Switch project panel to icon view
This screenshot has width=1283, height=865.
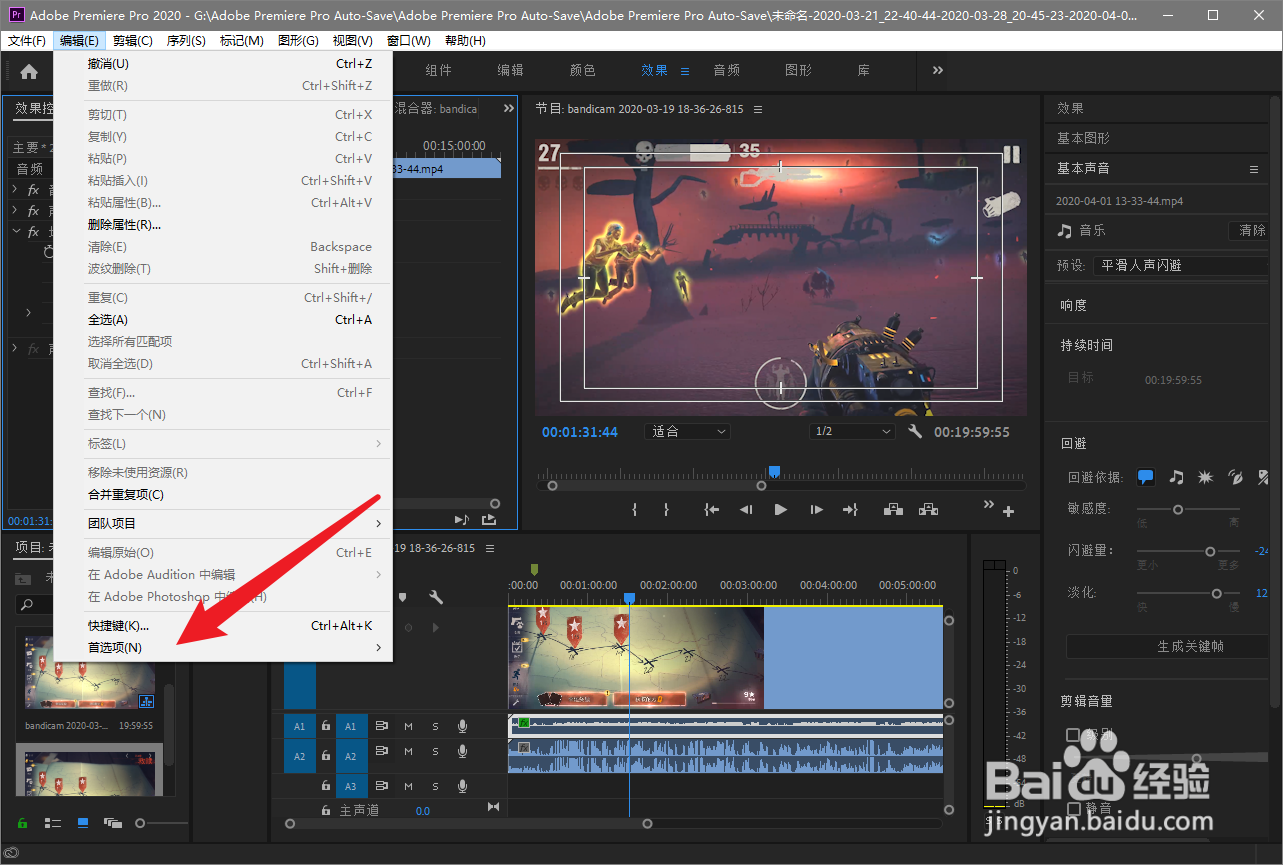point(83,823)
